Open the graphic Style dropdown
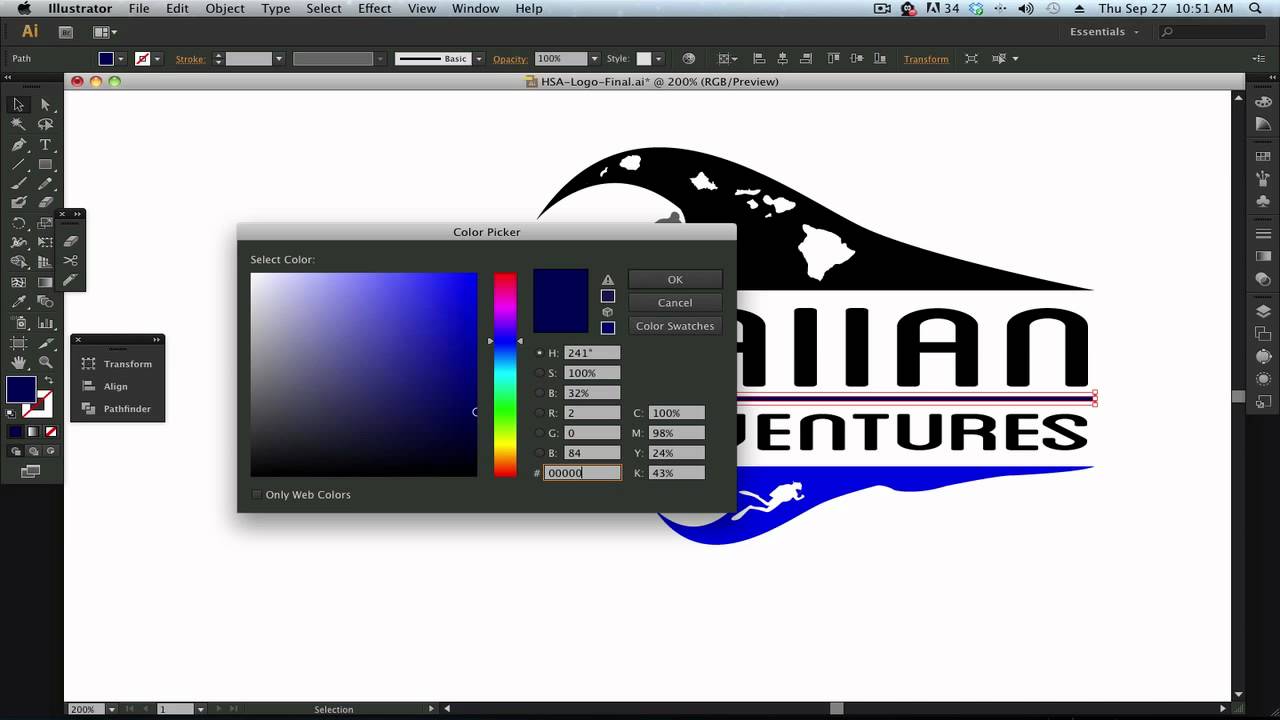The width and height of the screenshot is (1280, 720). pos(658,59)
